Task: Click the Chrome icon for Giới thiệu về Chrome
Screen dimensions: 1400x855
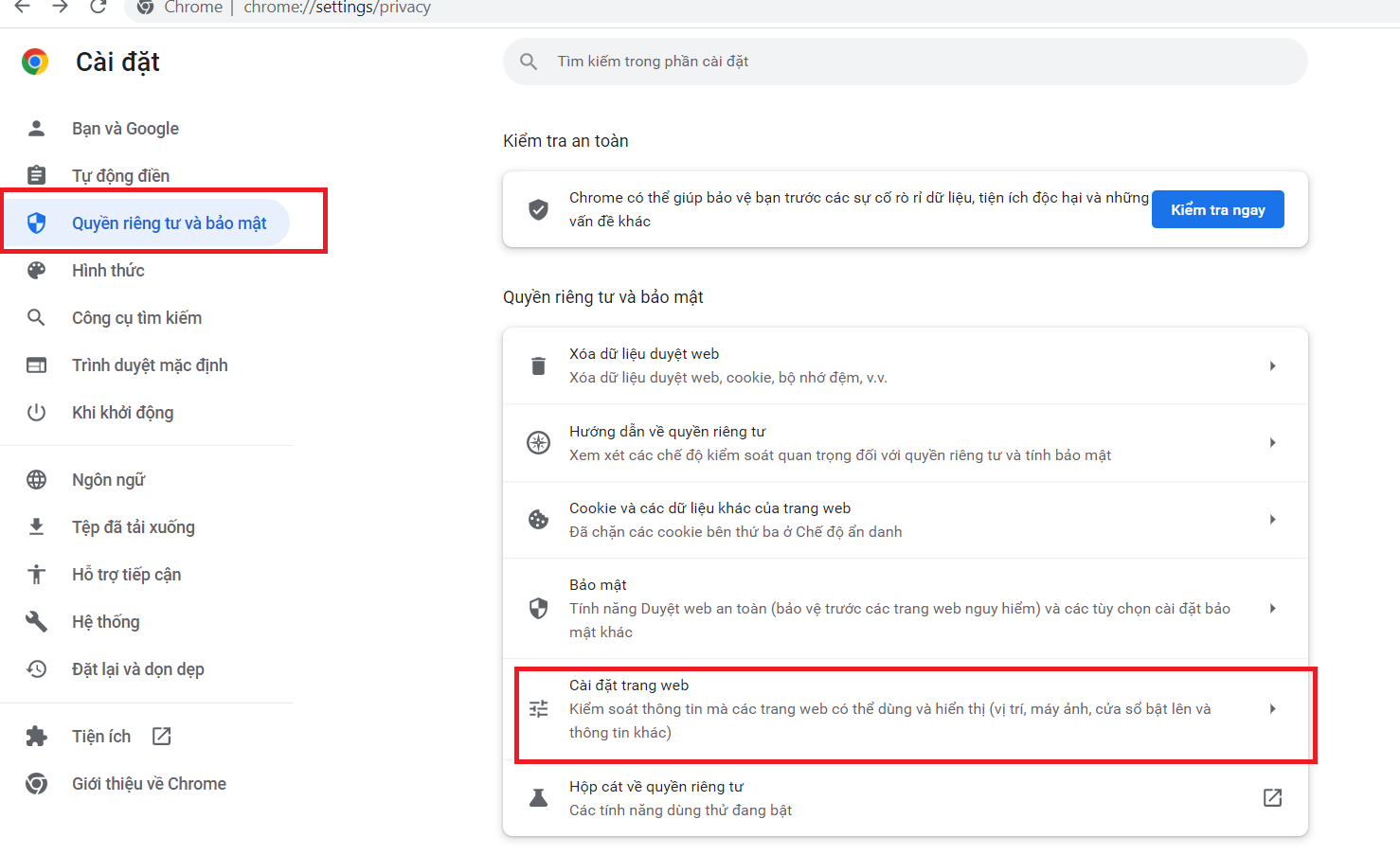Action: pos(36,783)
